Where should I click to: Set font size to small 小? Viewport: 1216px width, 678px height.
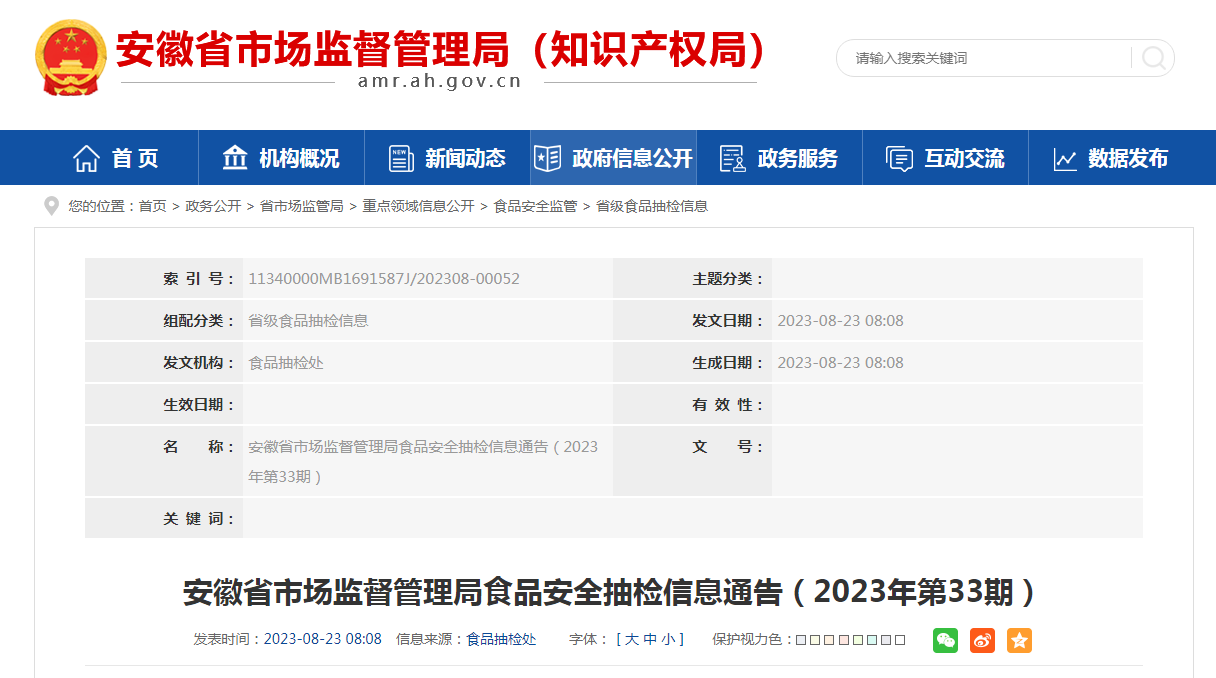point(668,639)
